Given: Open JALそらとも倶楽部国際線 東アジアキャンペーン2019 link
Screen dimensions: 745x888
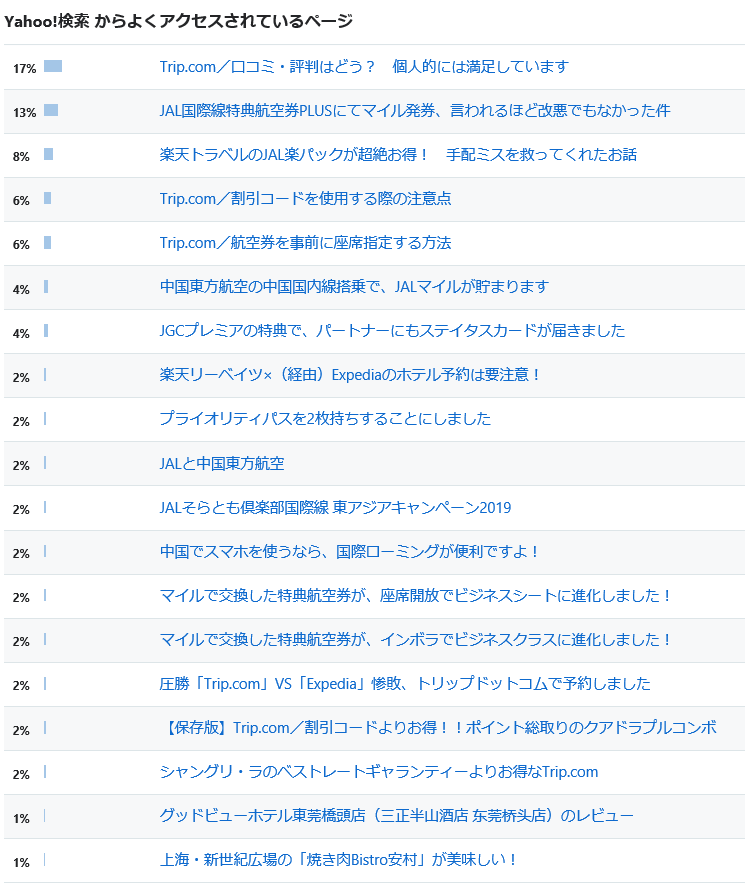Looking at the screenshot, I should (x=335, y=507).
